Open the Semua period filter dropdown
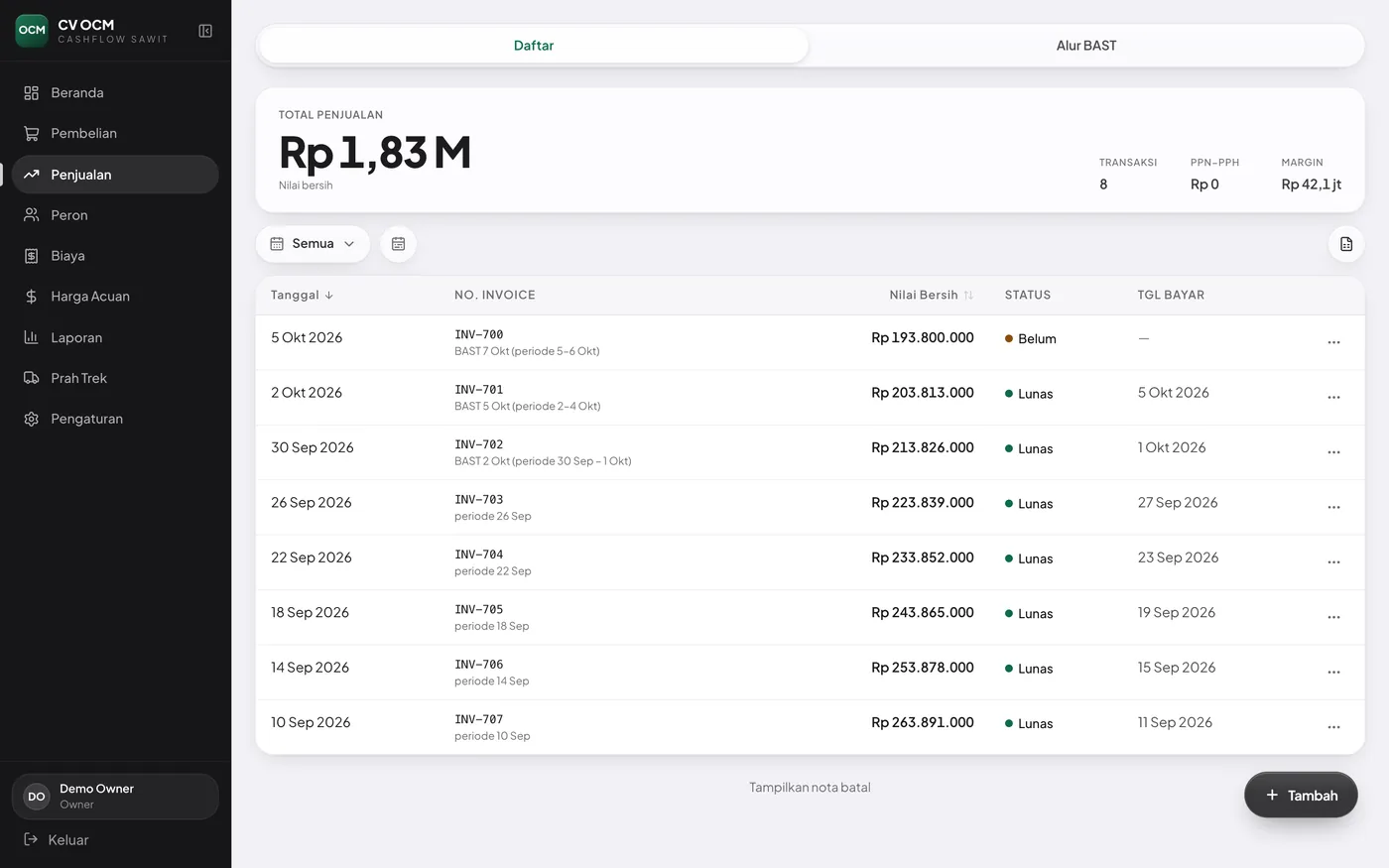 [313, 244]
